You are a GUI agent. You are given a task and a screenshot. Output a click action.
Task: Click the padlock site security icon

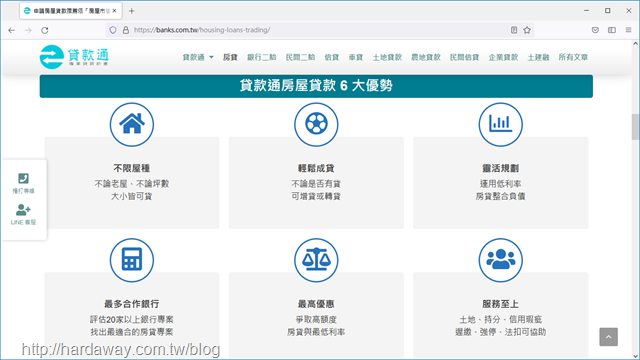(126, 30)
